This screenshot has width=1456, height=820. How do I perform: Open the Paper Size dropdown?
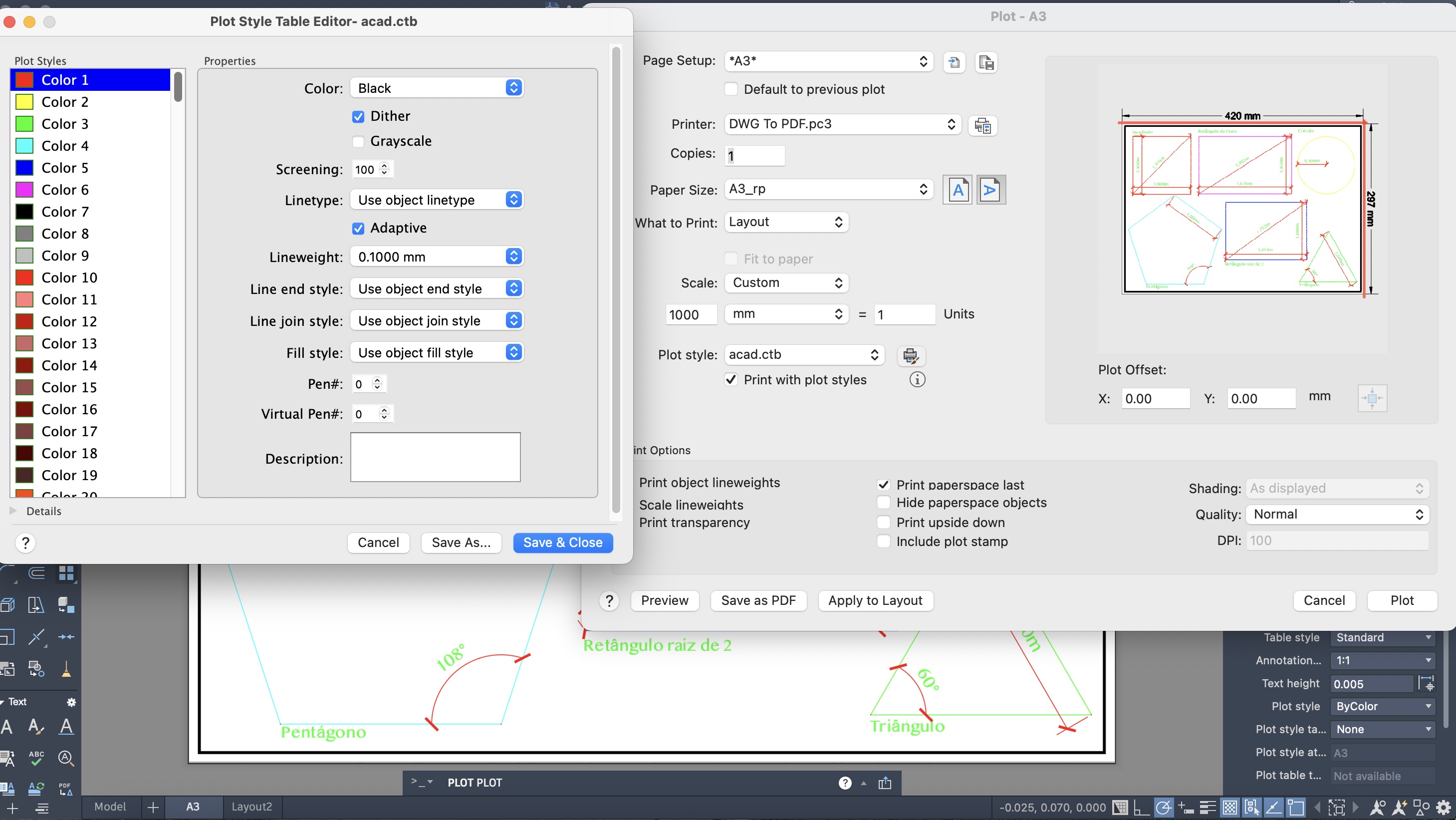tap(829, 189)
